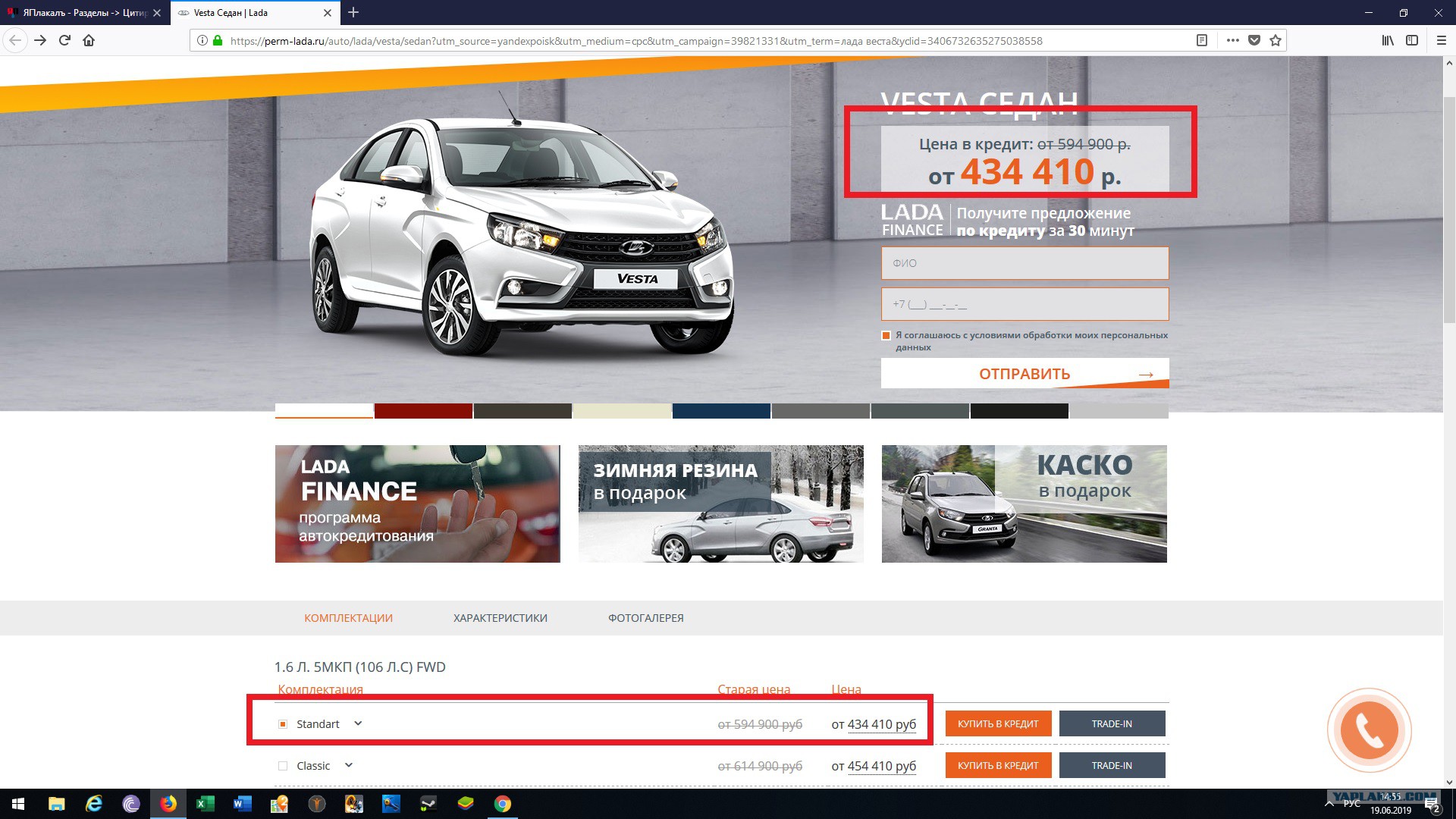Open Google Chrome from the taskbar
This screenshot has height=819, width=1456.
502,804
